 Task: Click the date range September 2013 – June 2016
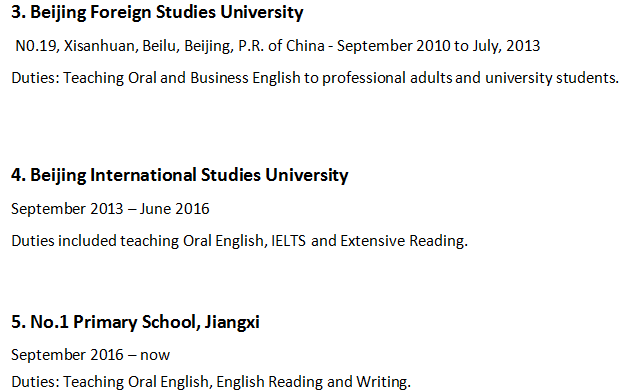110,209
